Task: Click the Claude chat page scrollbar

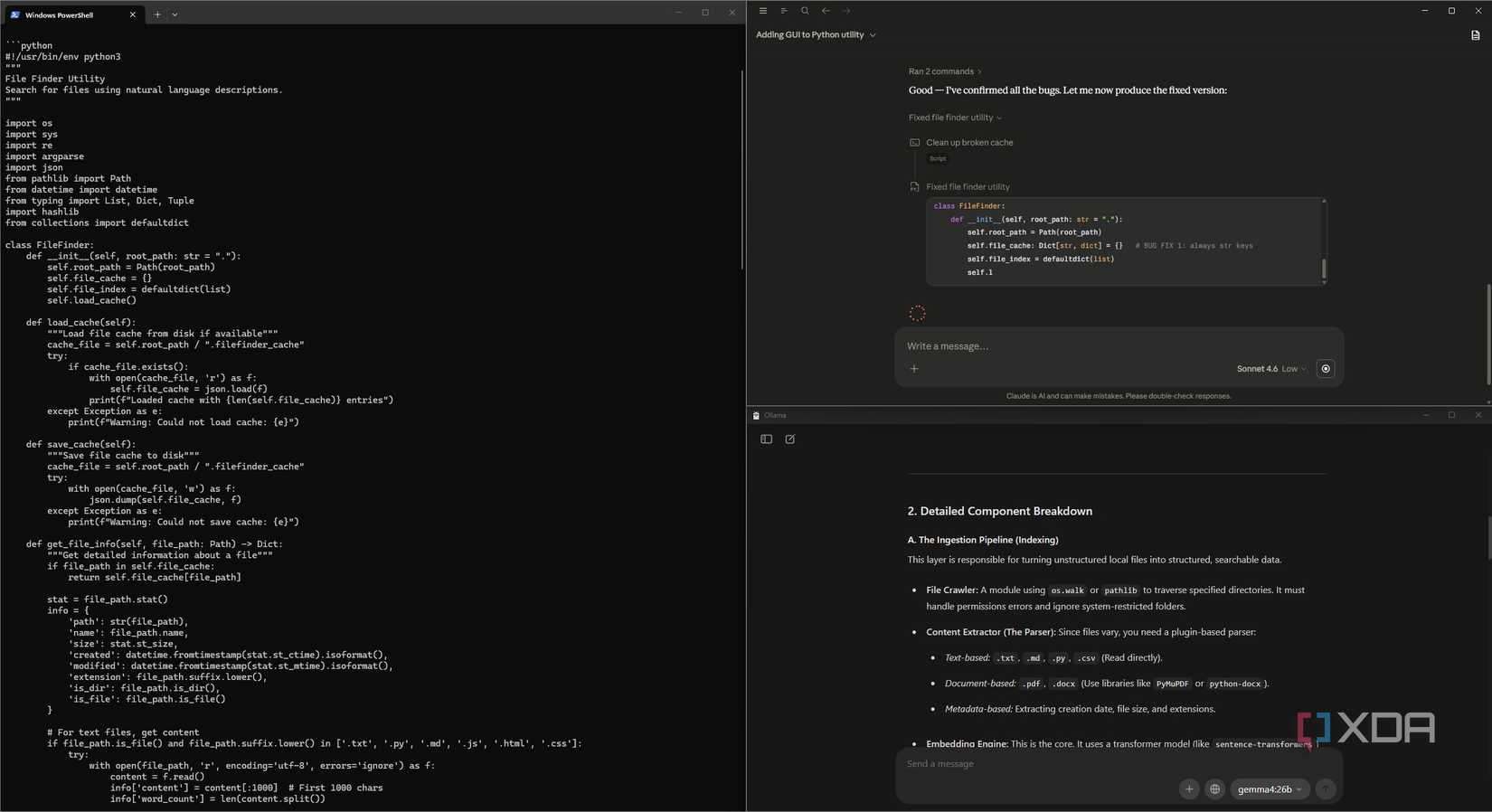Action: click(x=1488, y=335)
